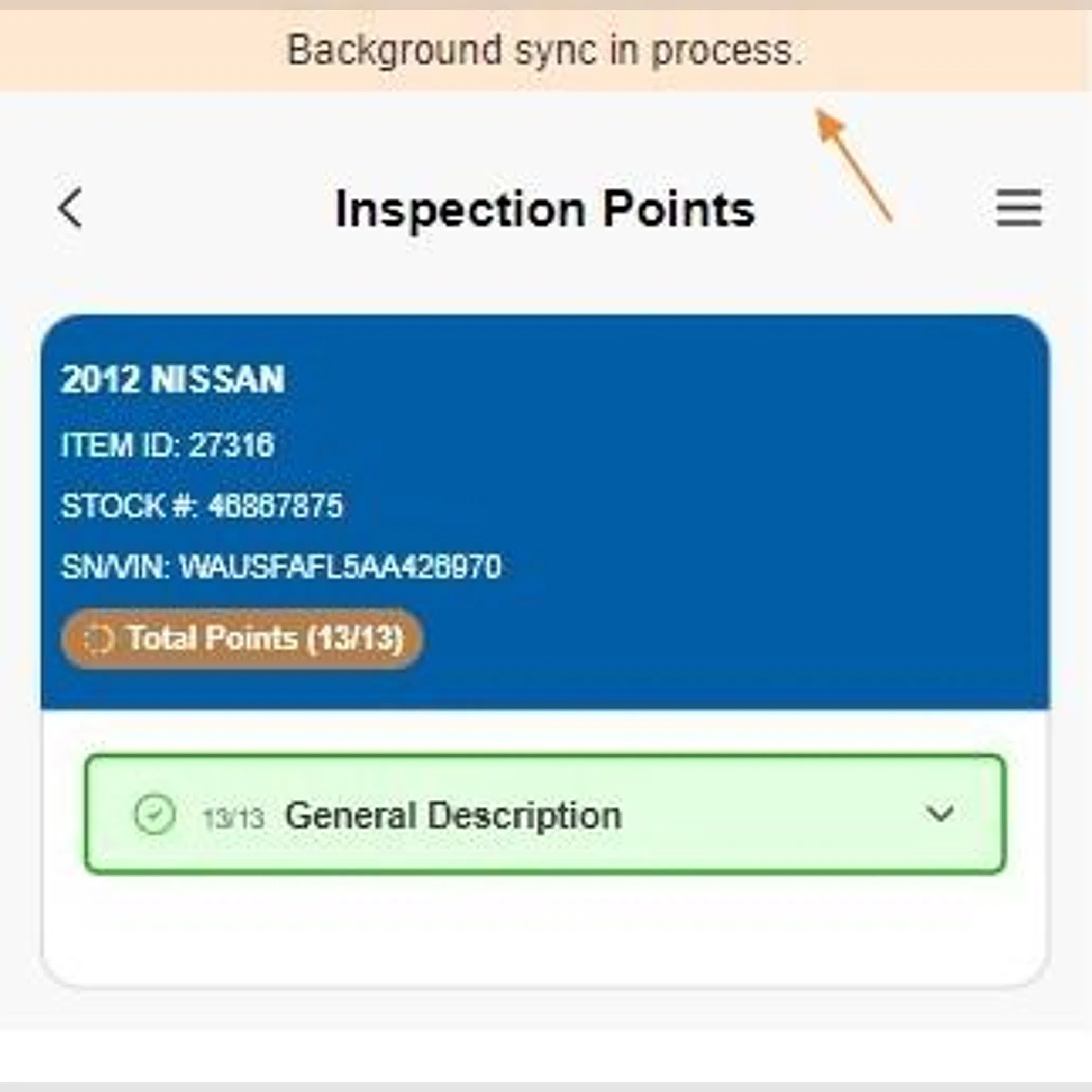Open the hamburger menu

point(1018,208)
